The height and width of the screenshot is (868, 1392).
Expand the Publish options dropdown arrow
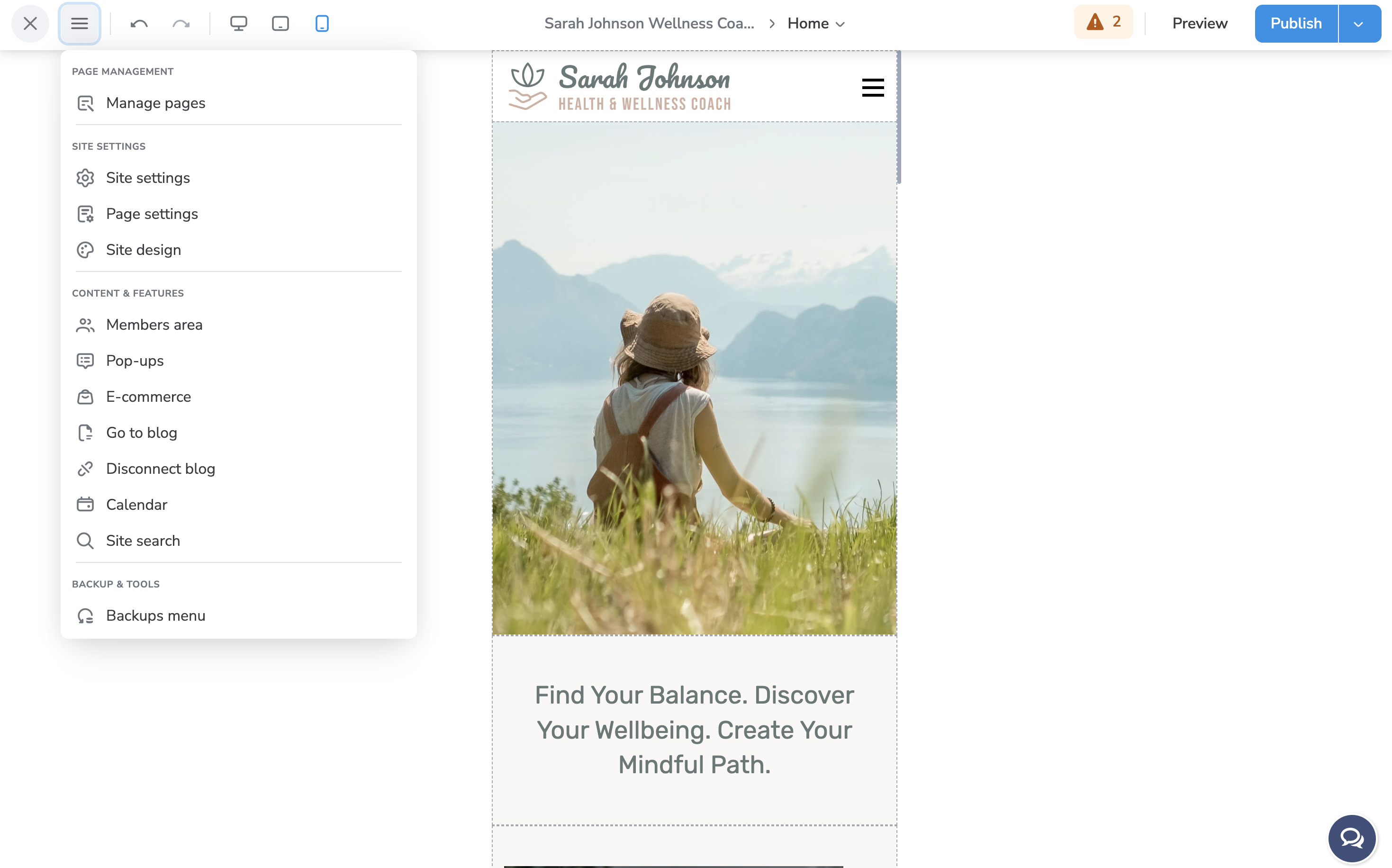point(1359,24)
